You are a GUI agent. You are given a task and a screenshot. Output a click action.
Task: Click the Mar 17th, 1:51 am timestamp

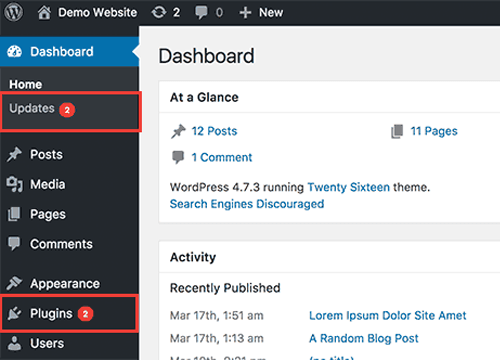217,315
